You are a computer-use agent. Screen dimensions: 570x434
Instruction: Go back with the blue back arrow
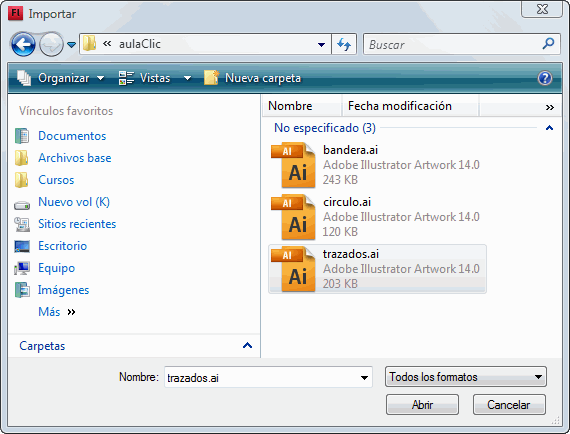(23, 44)
